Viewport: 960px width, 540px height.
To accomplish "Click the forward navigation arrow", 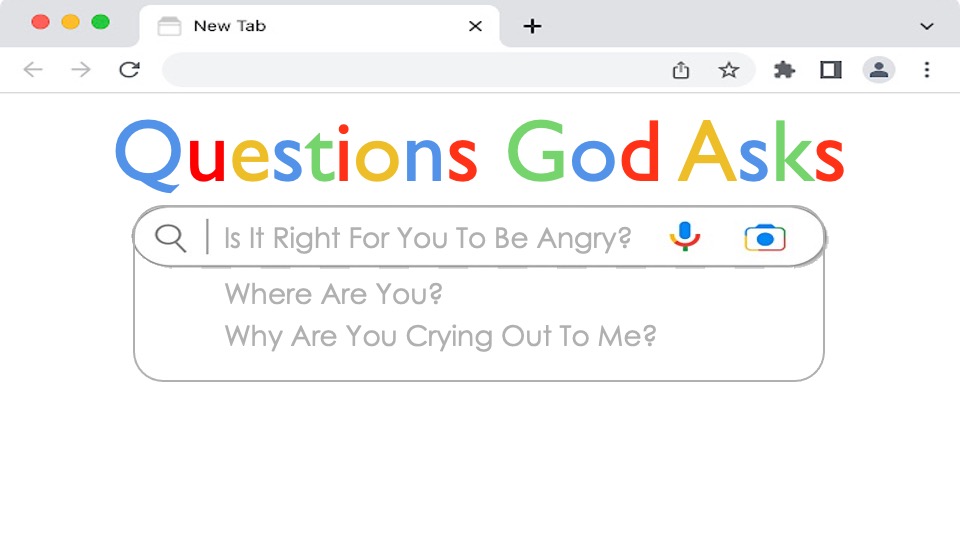I will point(81,70).
